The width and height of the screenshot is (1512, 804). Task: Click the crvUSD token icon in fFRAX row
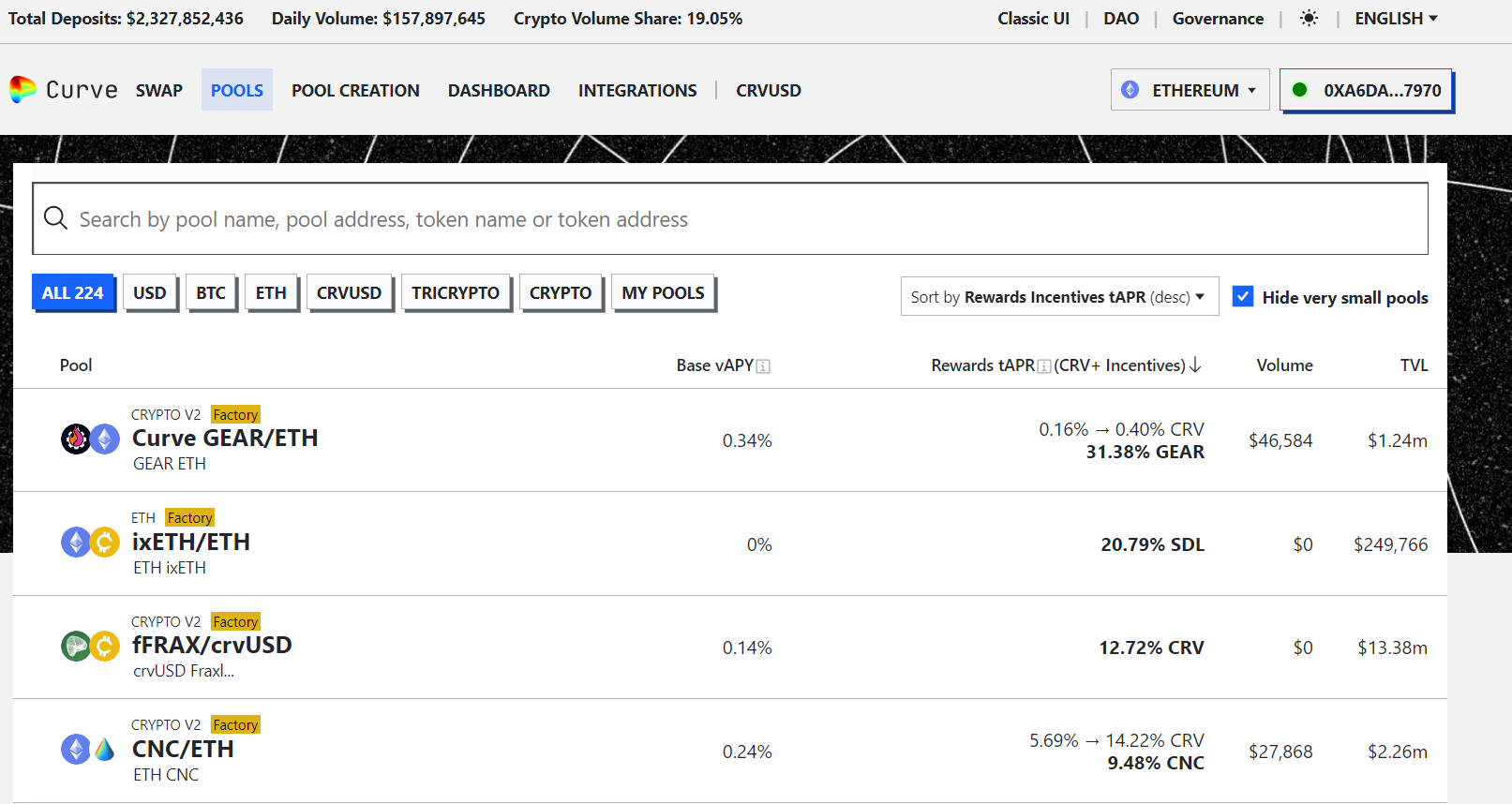pyautogui.click(x=104, y=646)
